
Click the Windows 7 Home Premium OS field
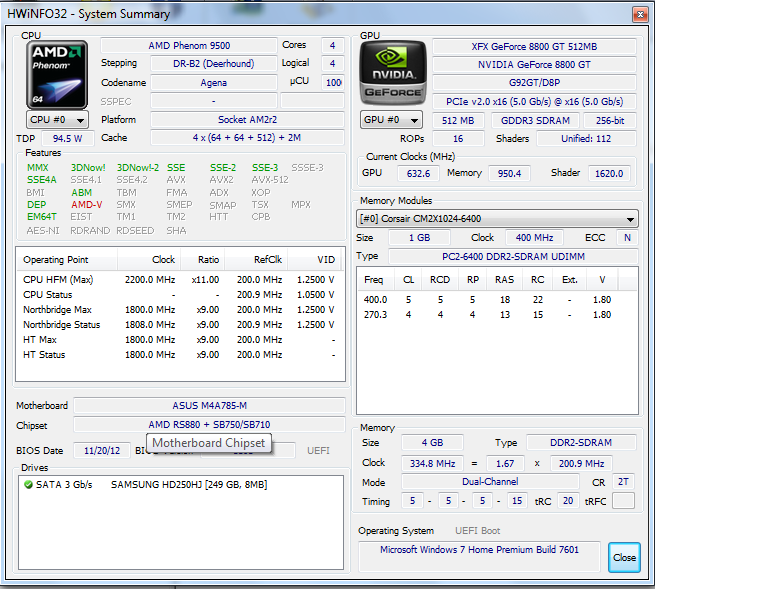click(479, 556)
